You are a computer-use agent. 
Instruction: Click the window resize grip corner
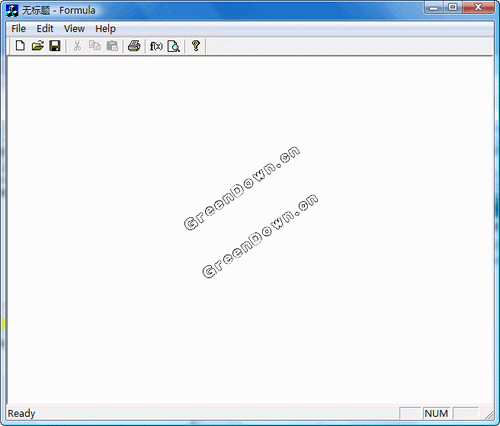pos(489,415)
